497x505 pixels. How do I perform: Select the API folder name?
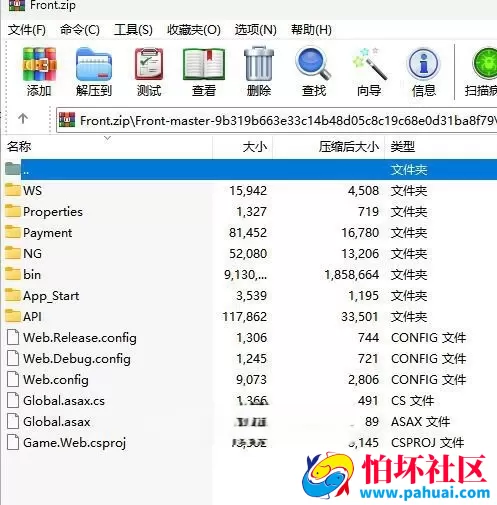tap(32, 317)
